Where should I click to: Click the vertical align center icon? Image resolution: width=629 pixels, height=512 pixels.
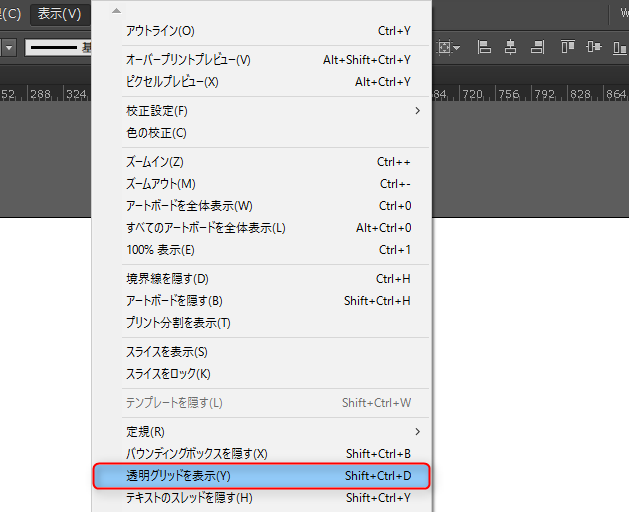coord(595,47)
